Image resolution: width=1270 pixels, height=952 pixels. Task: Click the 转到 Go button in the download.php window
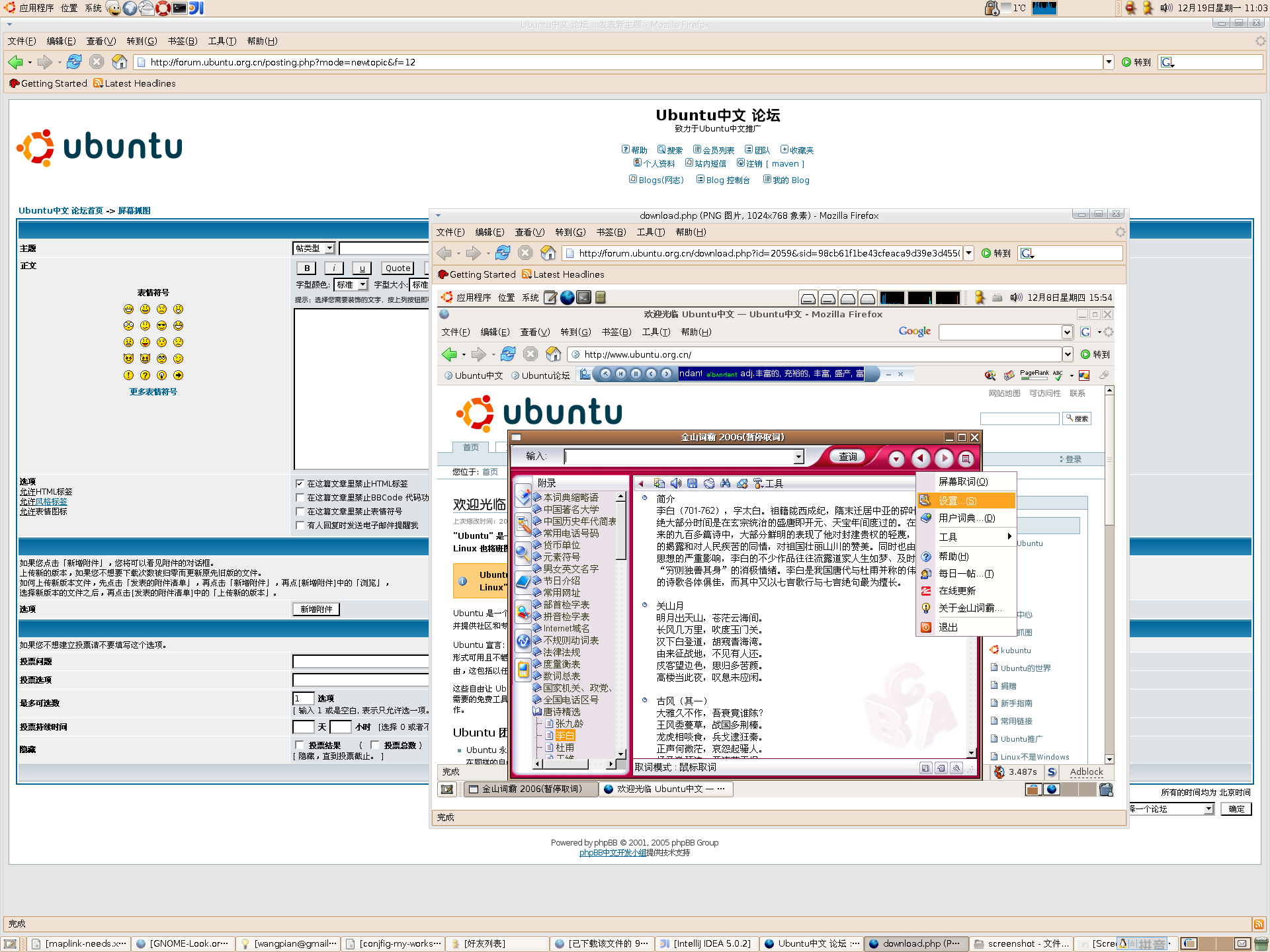tap(996, 253)
